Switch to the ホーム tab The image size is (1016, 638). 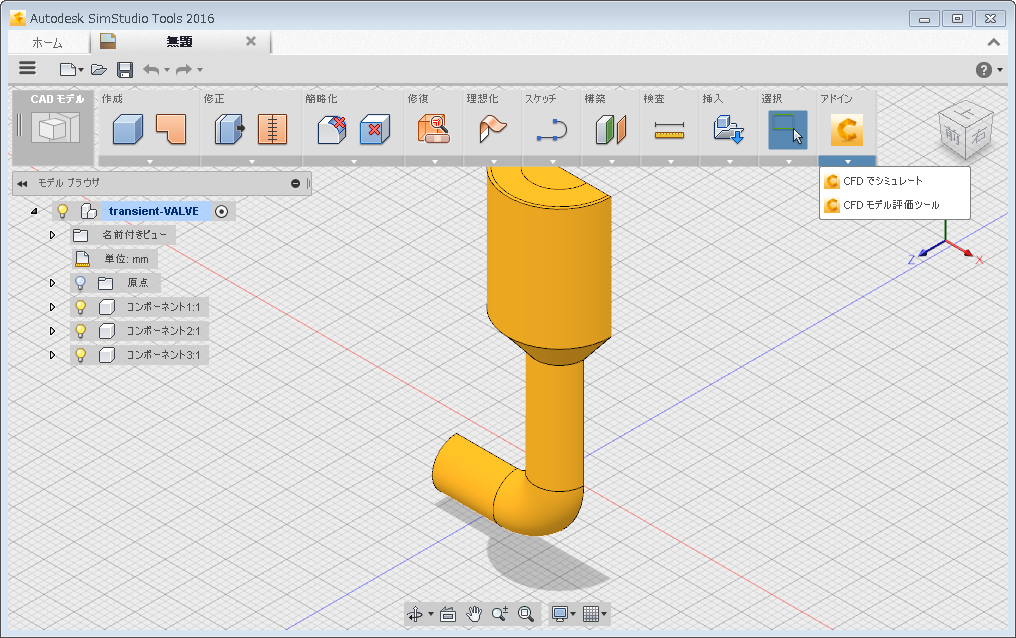point(47,43)
